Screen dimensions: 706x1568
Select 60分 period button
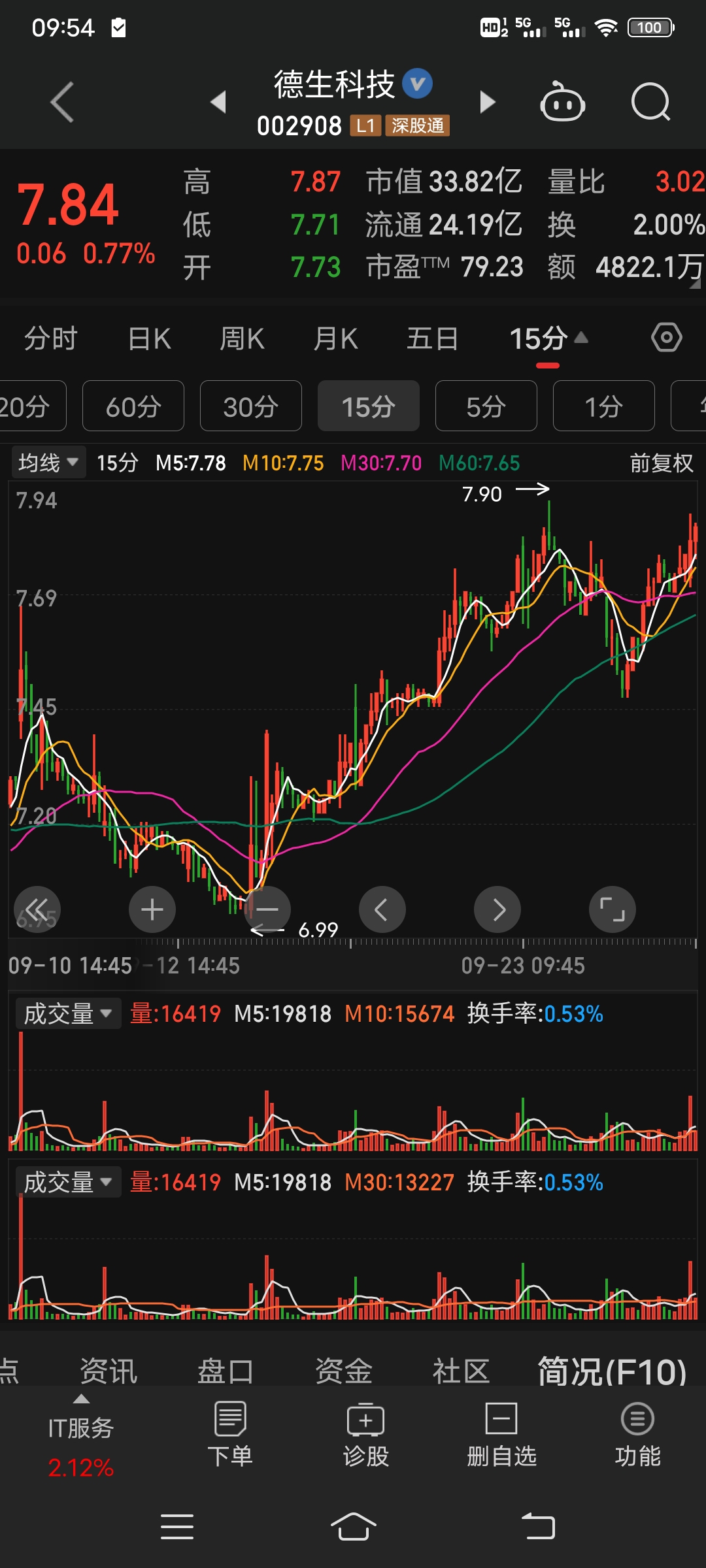133,406
